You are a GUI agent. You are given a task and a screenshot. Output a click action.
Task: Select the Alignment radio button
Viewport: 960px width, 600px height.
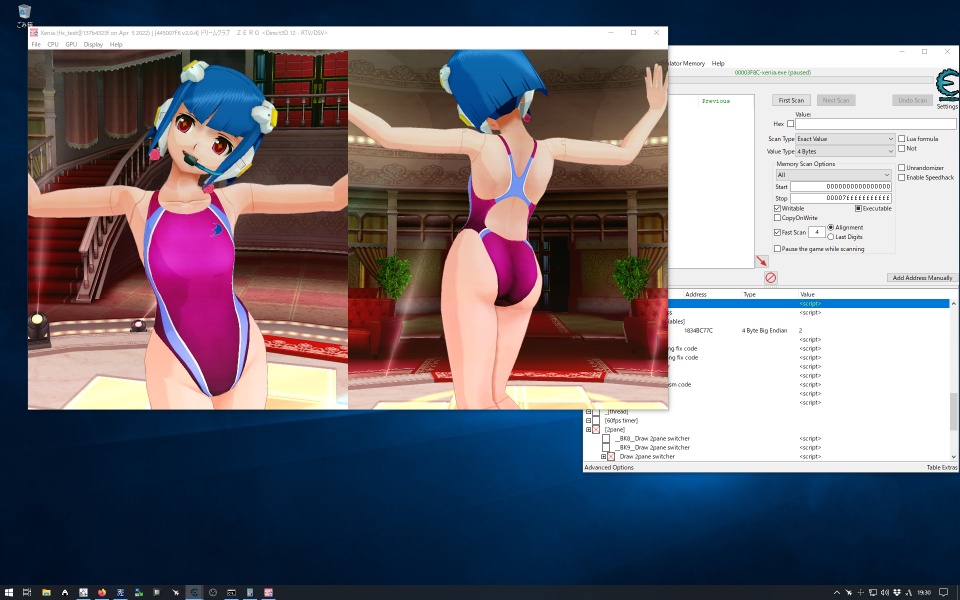point(831,228)
